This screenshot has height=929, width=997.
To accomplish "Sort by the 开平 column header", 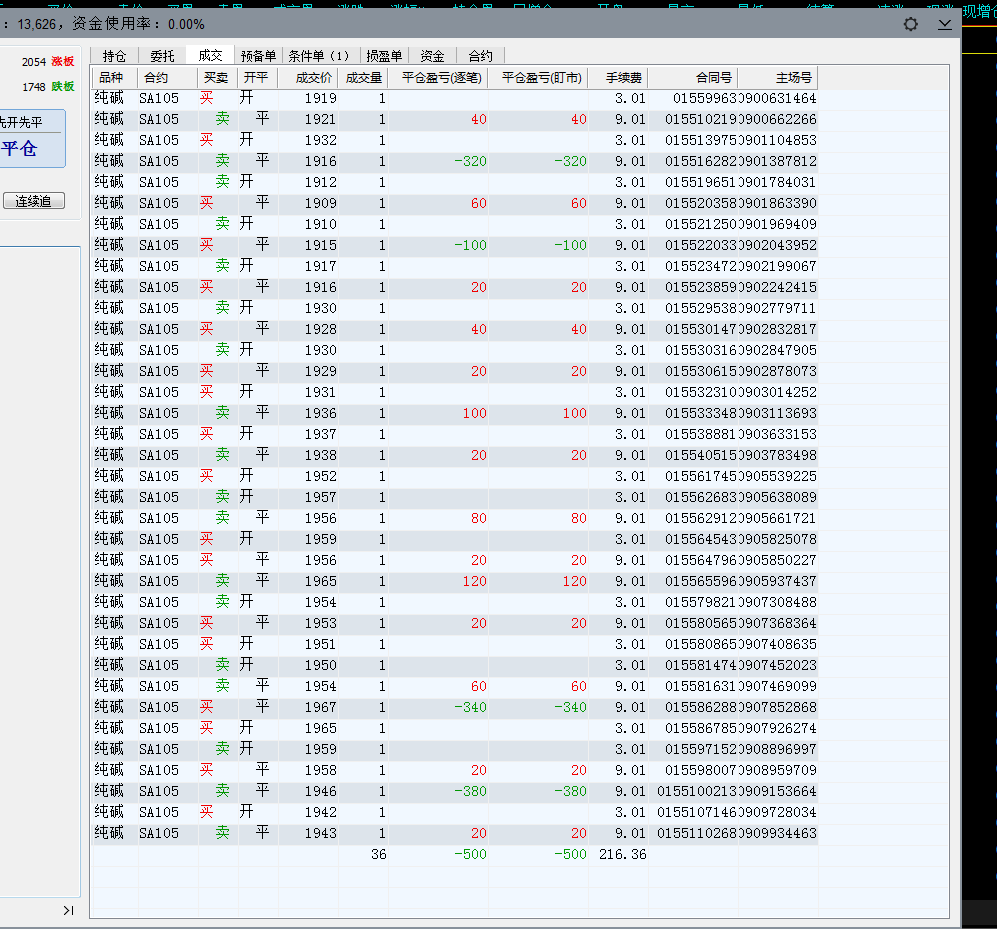I will pyautogui.click(x=257, y=78).
